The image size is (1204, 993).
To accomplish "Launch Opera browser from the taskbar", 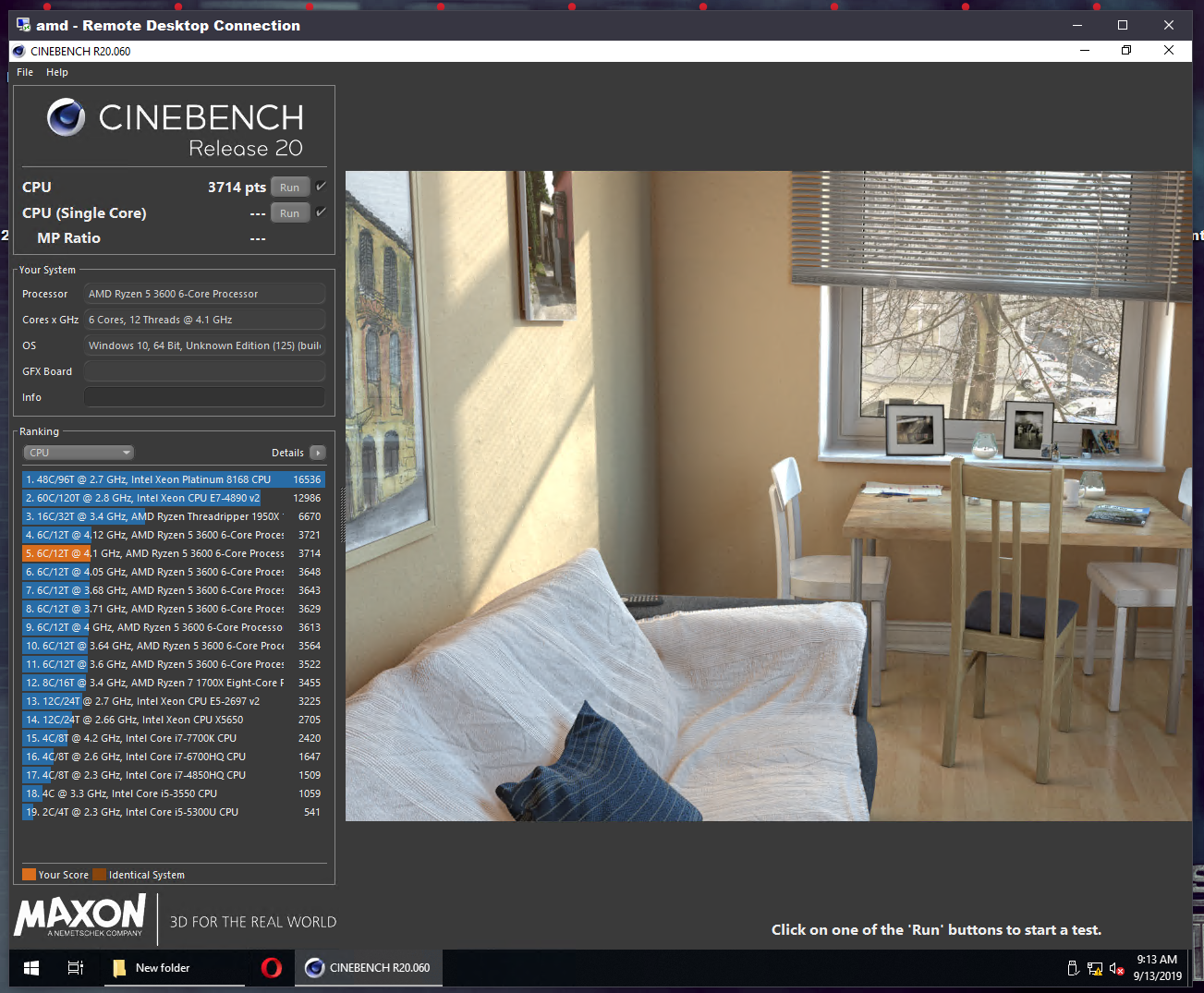I will [x=272, y=968].
